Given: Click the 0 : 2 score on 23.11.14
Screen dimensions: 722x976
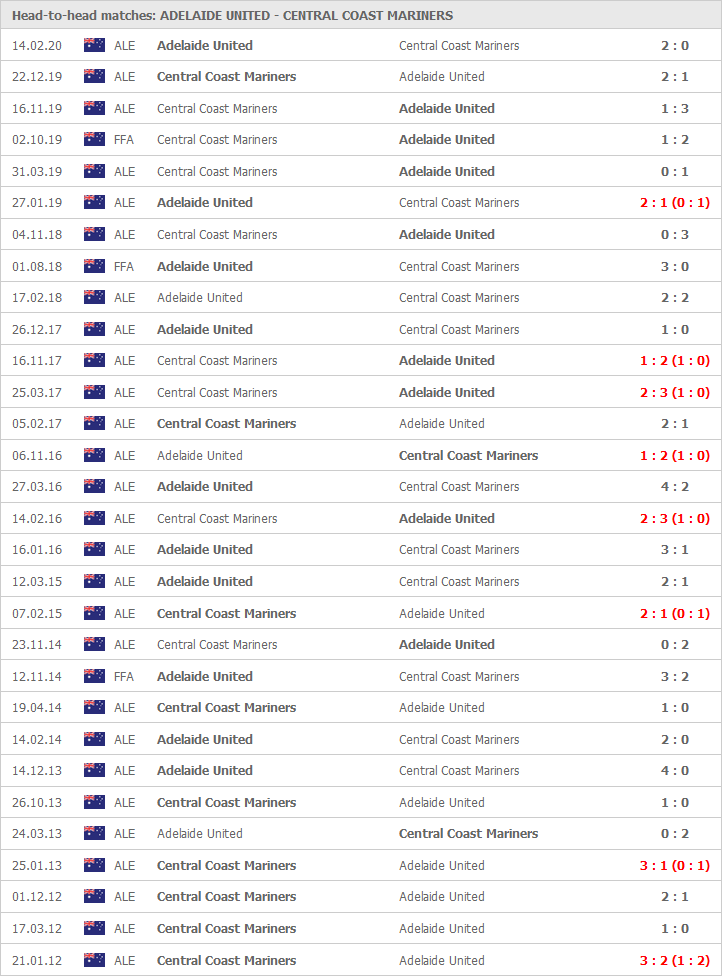Looking at the screenshot, I should click(675, 644).
